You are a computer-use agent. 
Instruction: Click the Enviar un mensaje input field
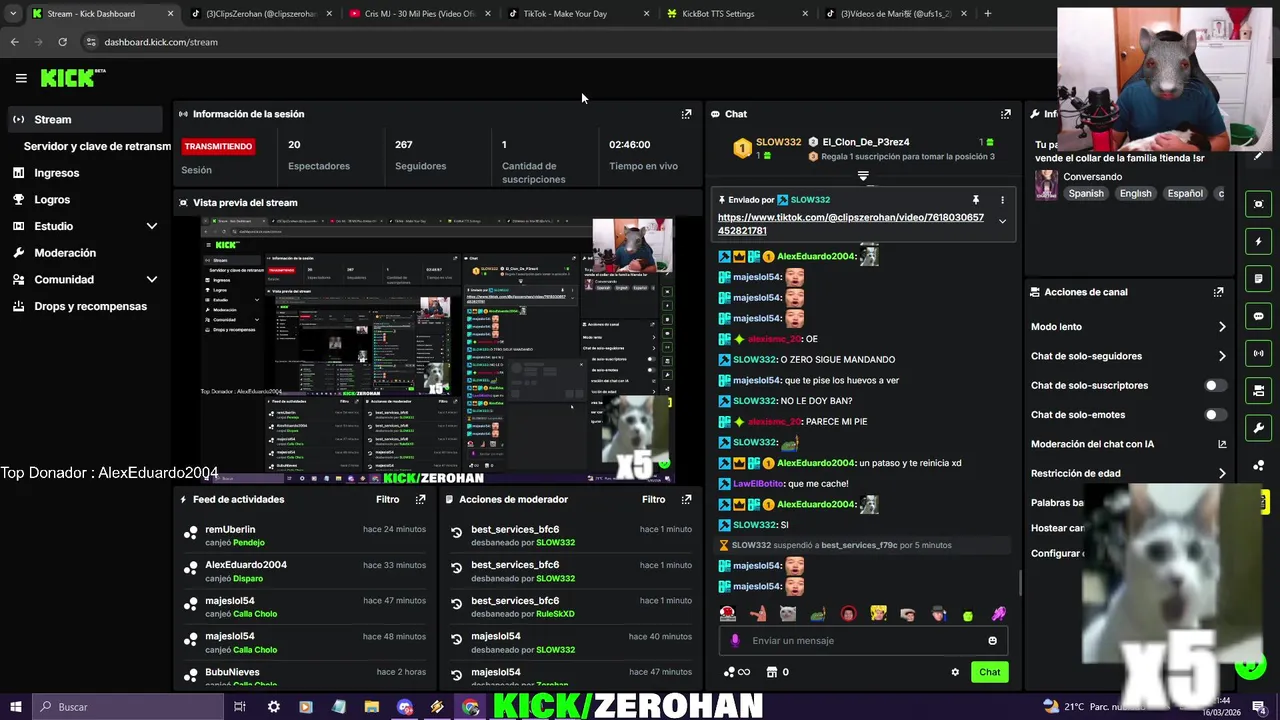click(x=864, y=641)
